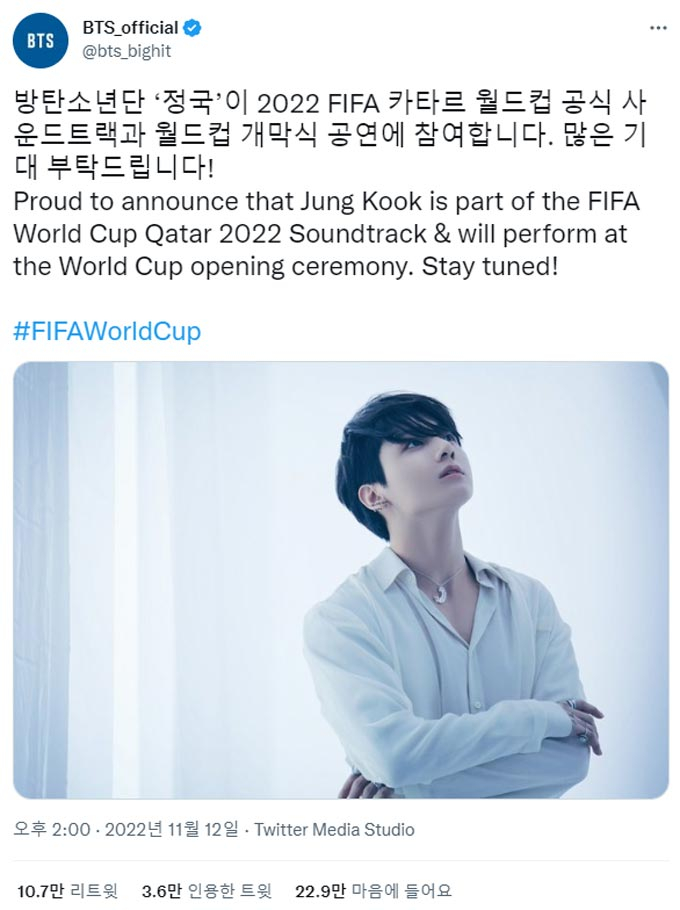Click the pendant necklace in the photo

(x=440, y=592)
